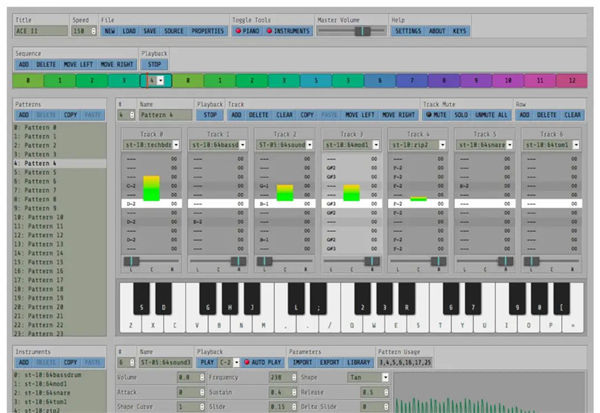Click SOLO in Track Mute
The width and height of the screenshot is (600, 413).
(x=461, y=115)
